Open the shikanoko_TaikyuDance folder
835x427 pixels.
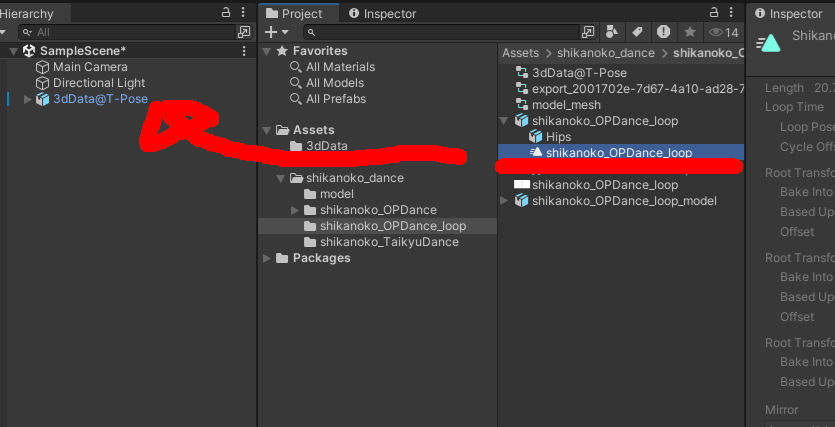coord(389,242)
